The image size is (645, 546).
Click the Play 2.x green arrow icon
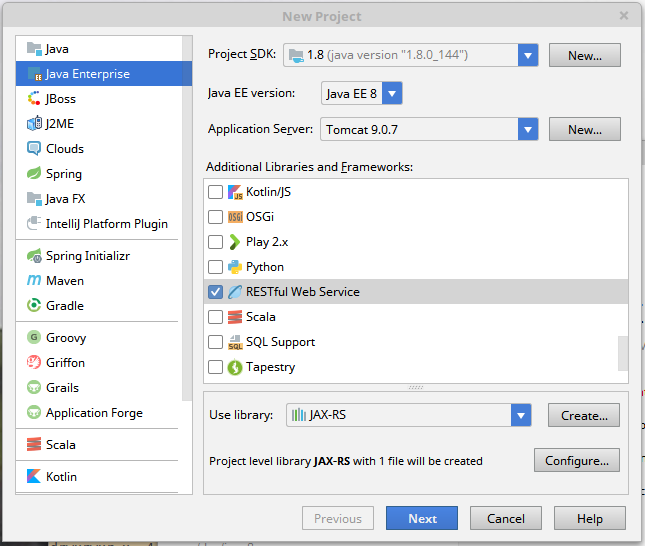(x=234, y=242)
